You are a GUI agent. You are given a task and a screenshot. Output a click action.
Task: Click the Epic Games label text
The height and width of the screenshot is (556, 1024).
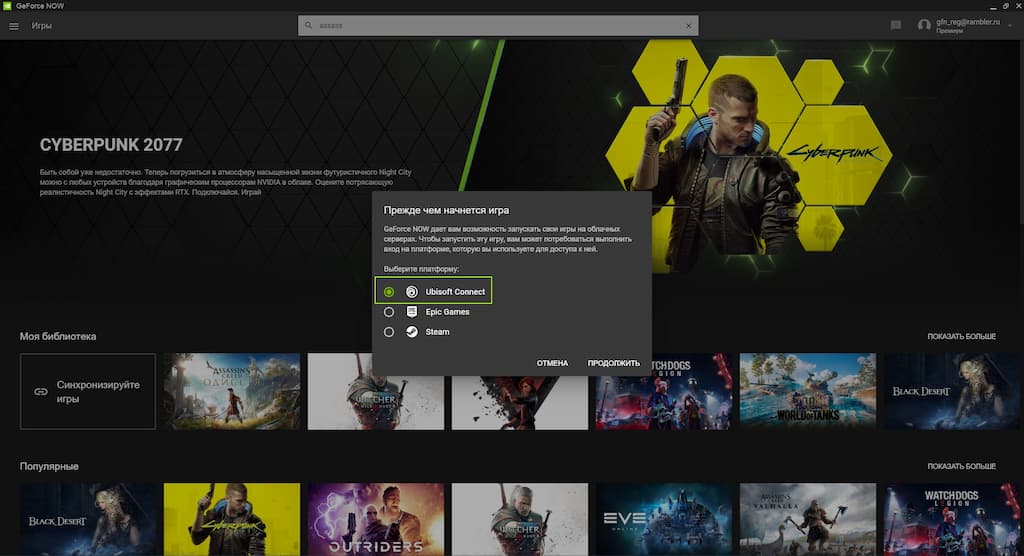(x=447, y=312)
